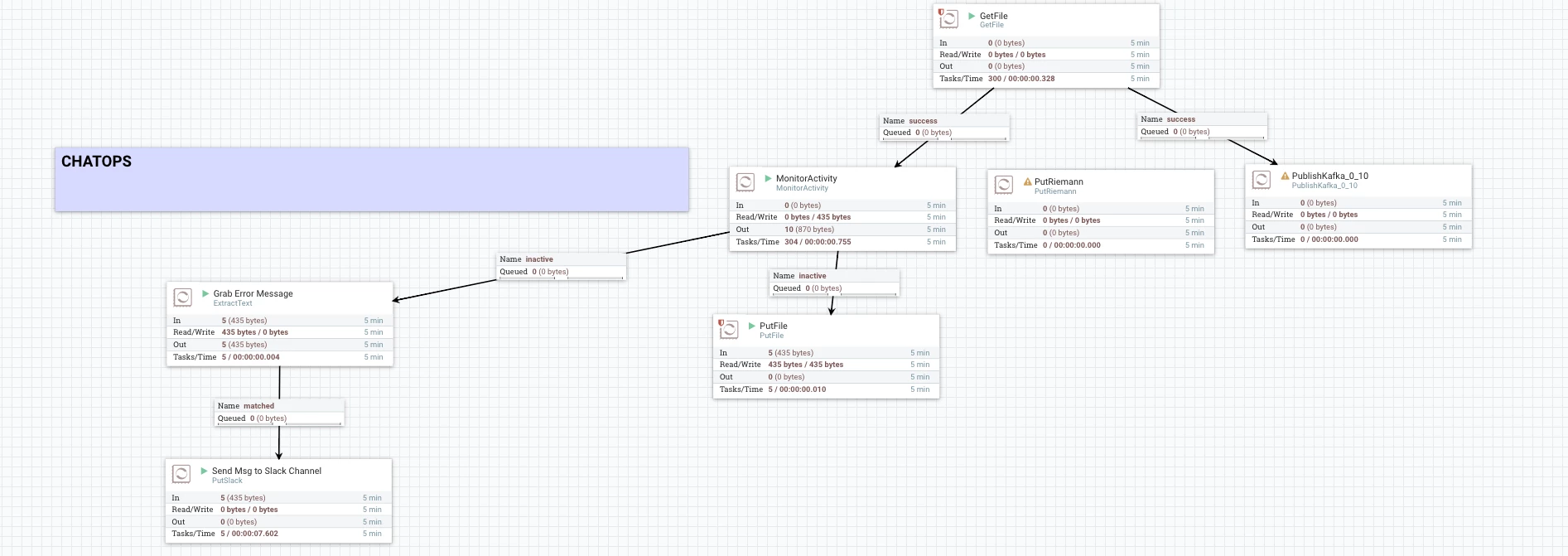Click the warning triangle next to PublishKafka_0_10
Viewport: 1568px width, 556px height.
pyautogui.click(x=1285, y=176)
